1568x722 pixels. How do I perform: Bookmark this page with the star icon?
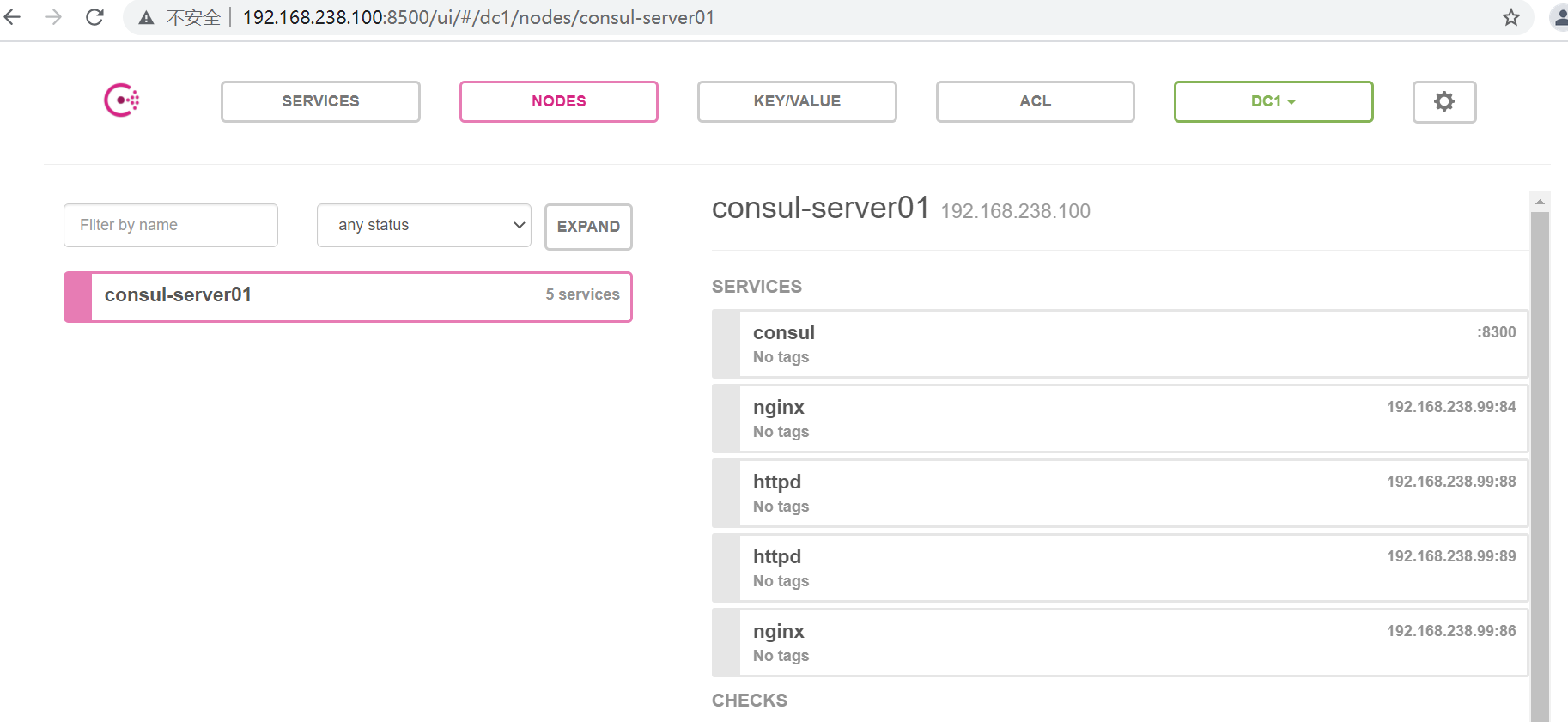point(1511,17)
